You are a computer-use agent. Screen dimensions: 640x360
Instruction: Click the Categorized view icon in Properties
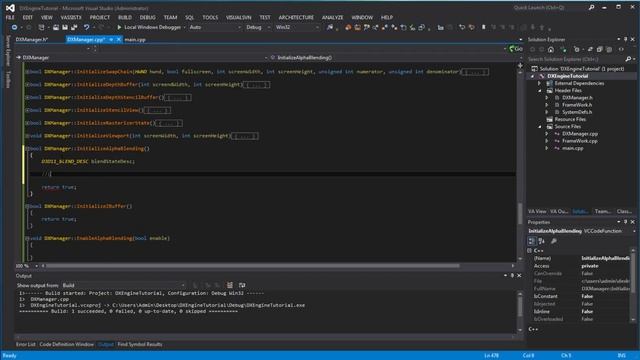point(531,241)
